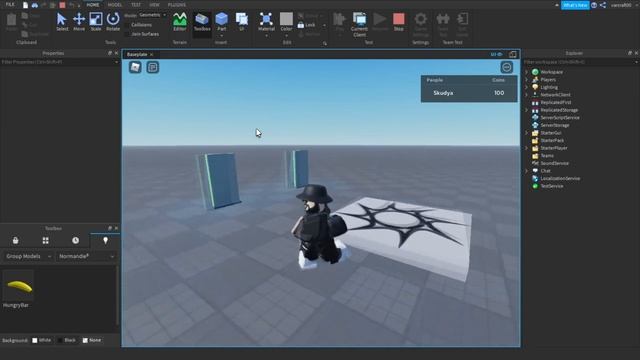Expand the Lighting tree node

(x=527, y=87)
